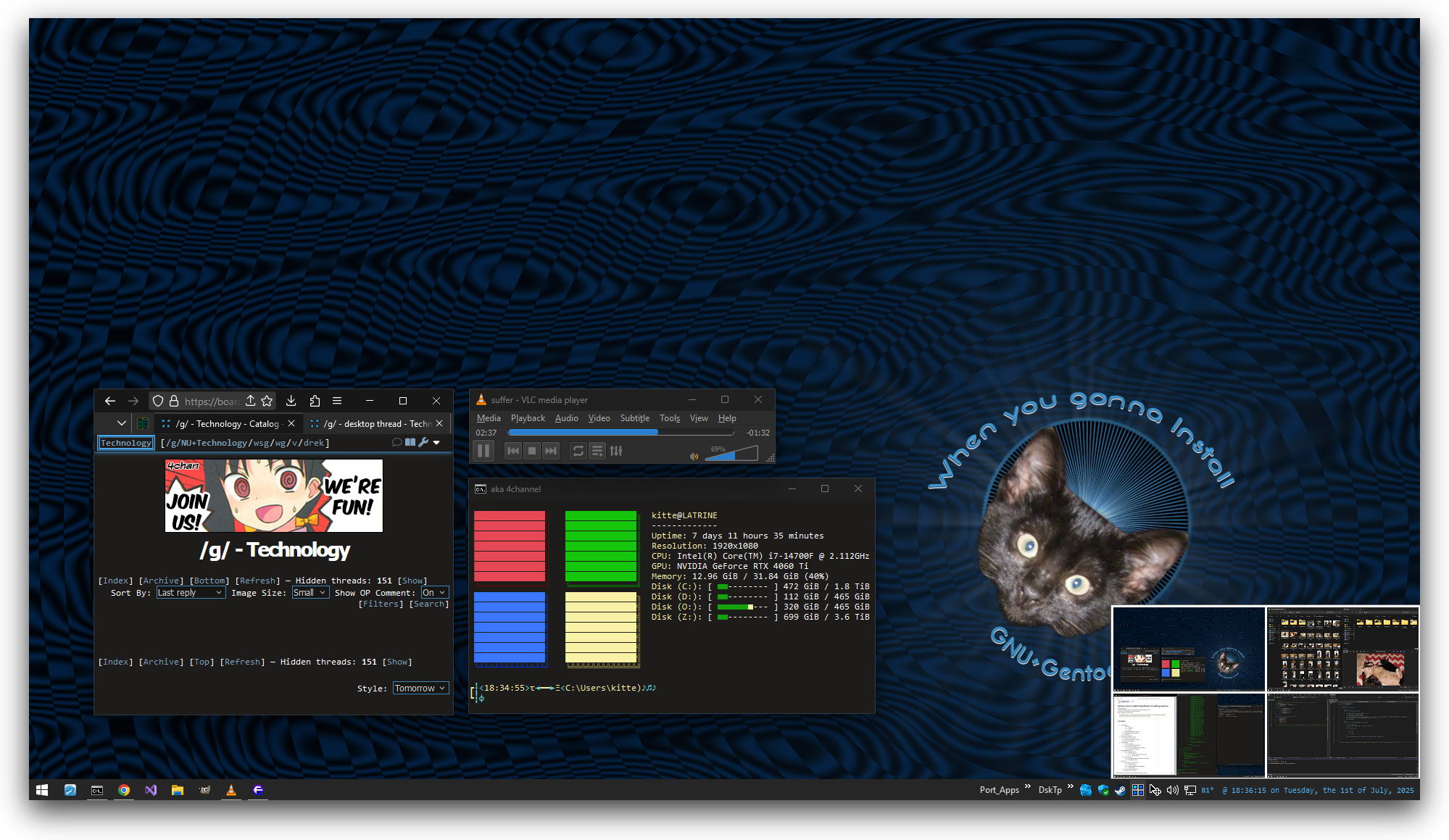The height and width of the screenshot is (840, 1449).
Task: Jump to [Top] from bottom nav
Action: 202,662
